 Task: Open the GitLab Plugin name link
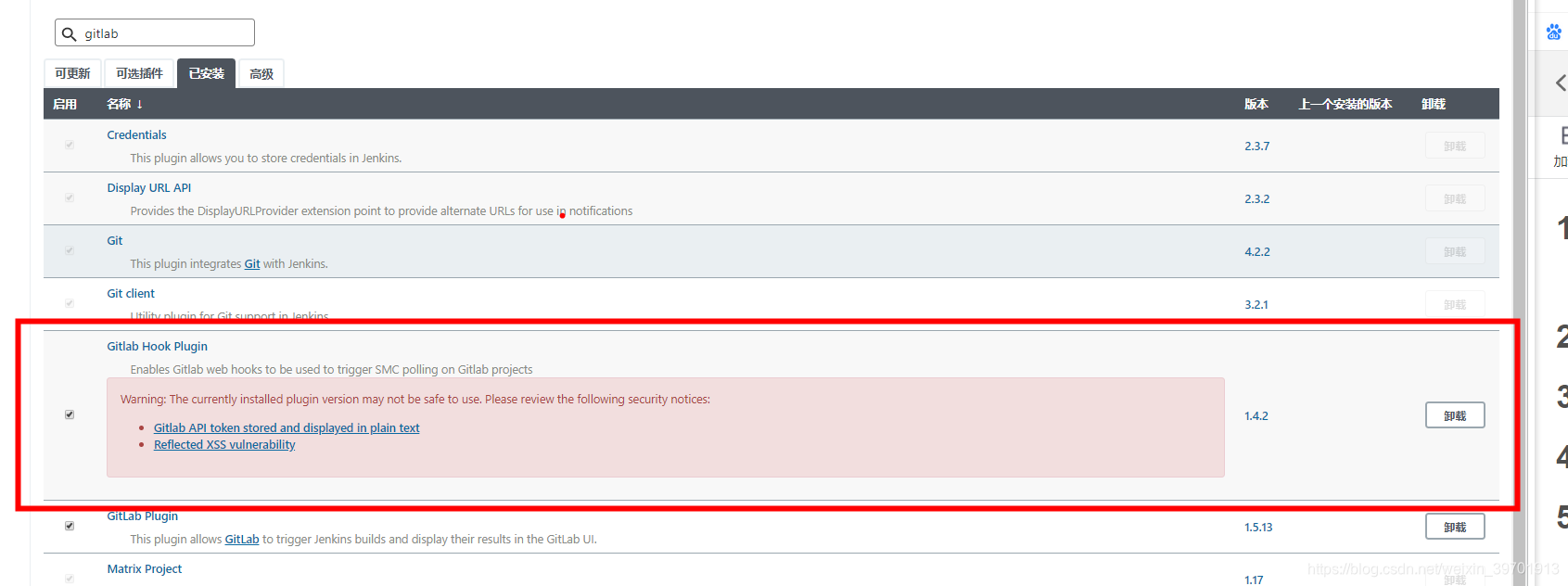[142, 516]
